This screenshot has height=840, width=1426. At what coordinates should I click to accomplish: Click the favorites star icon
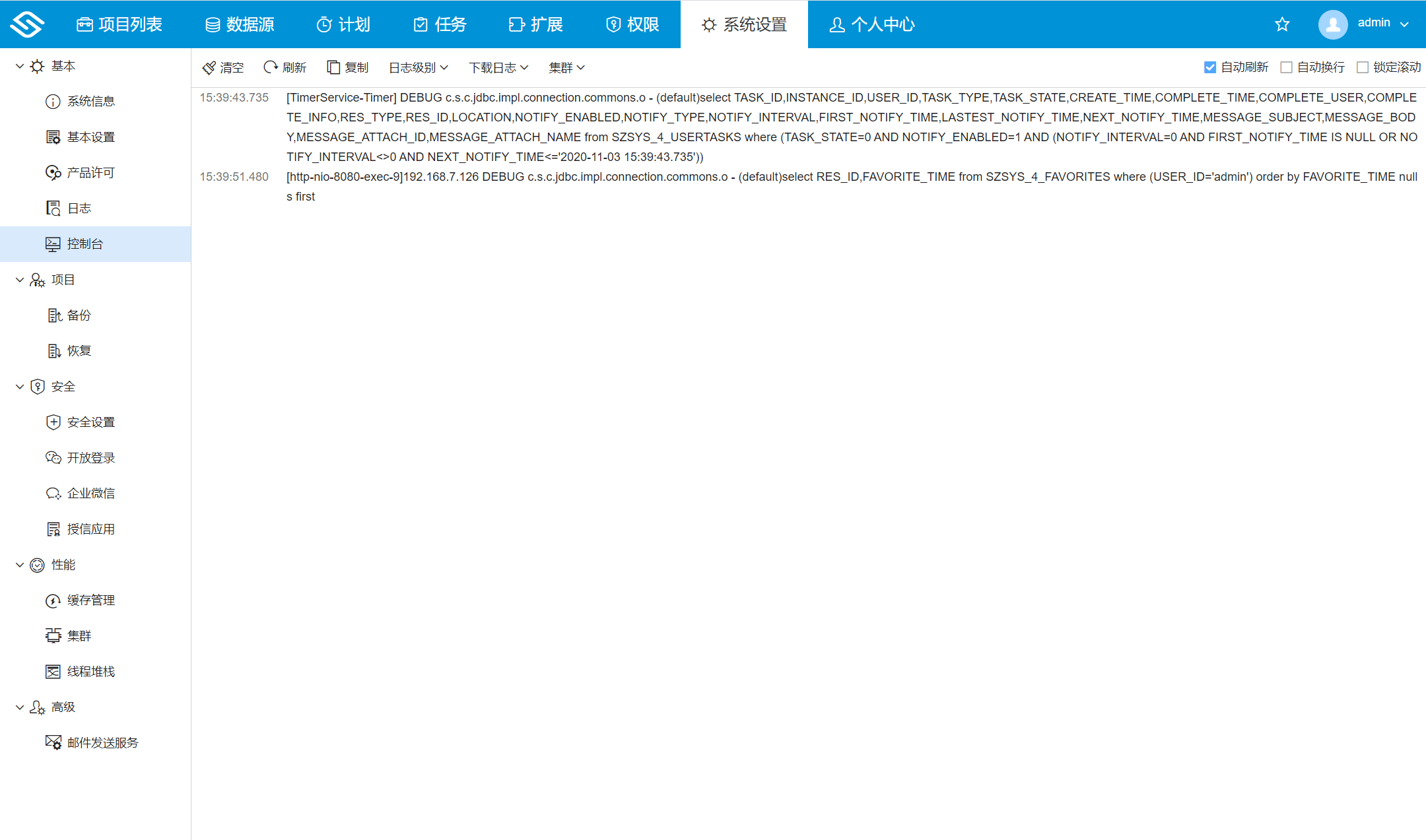coord(1282,24)
